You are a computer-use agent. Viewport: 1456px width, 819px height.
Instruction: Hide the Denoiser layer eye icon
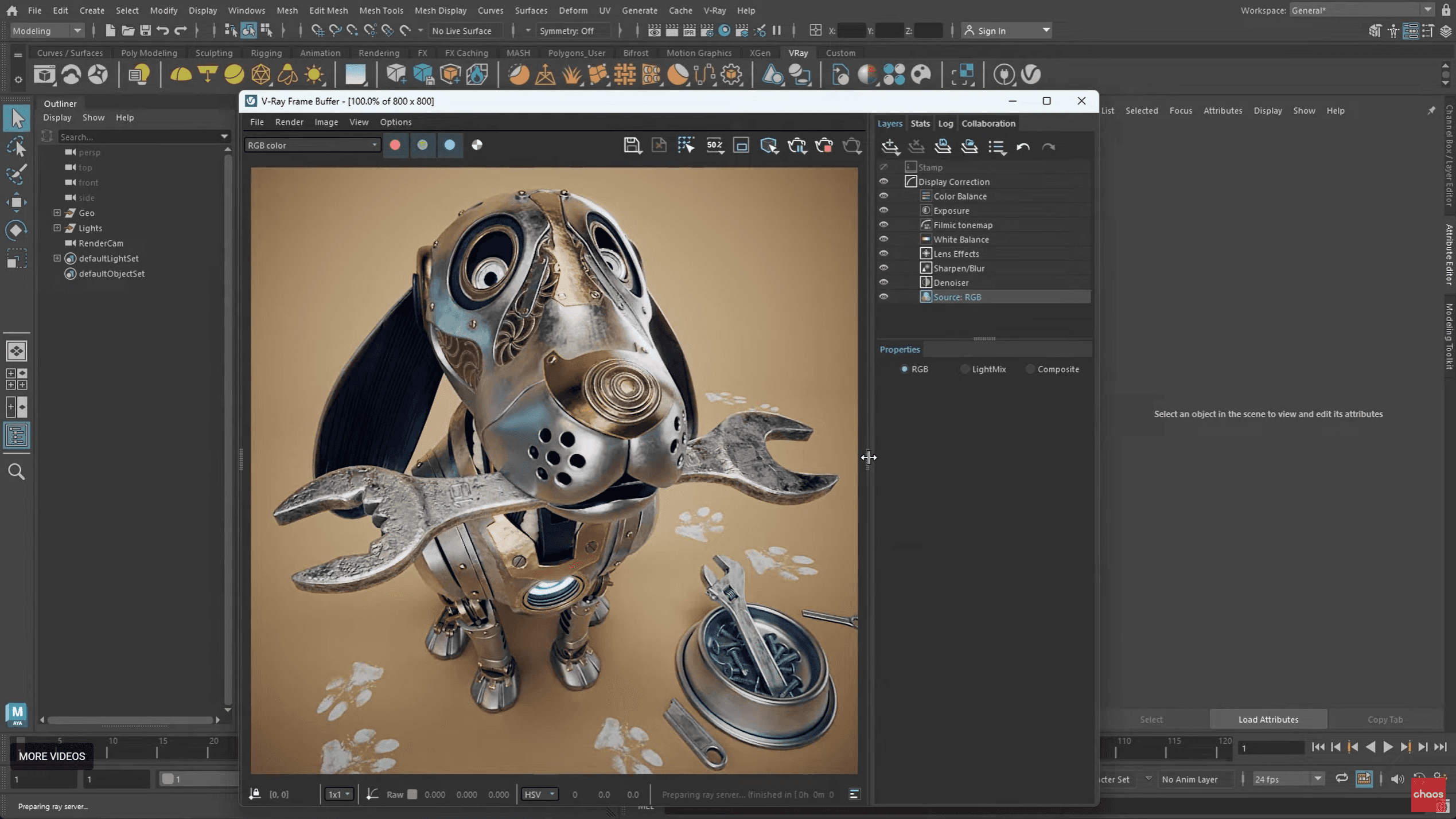(x=883, y=282)
